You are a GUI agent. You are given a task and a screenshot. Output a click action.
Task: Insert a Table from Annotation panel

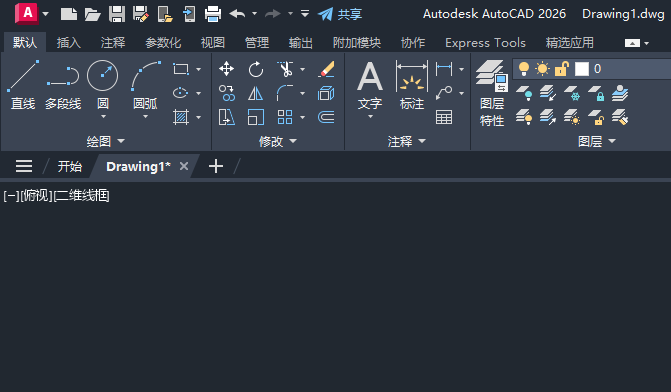(x=444, y=117)
